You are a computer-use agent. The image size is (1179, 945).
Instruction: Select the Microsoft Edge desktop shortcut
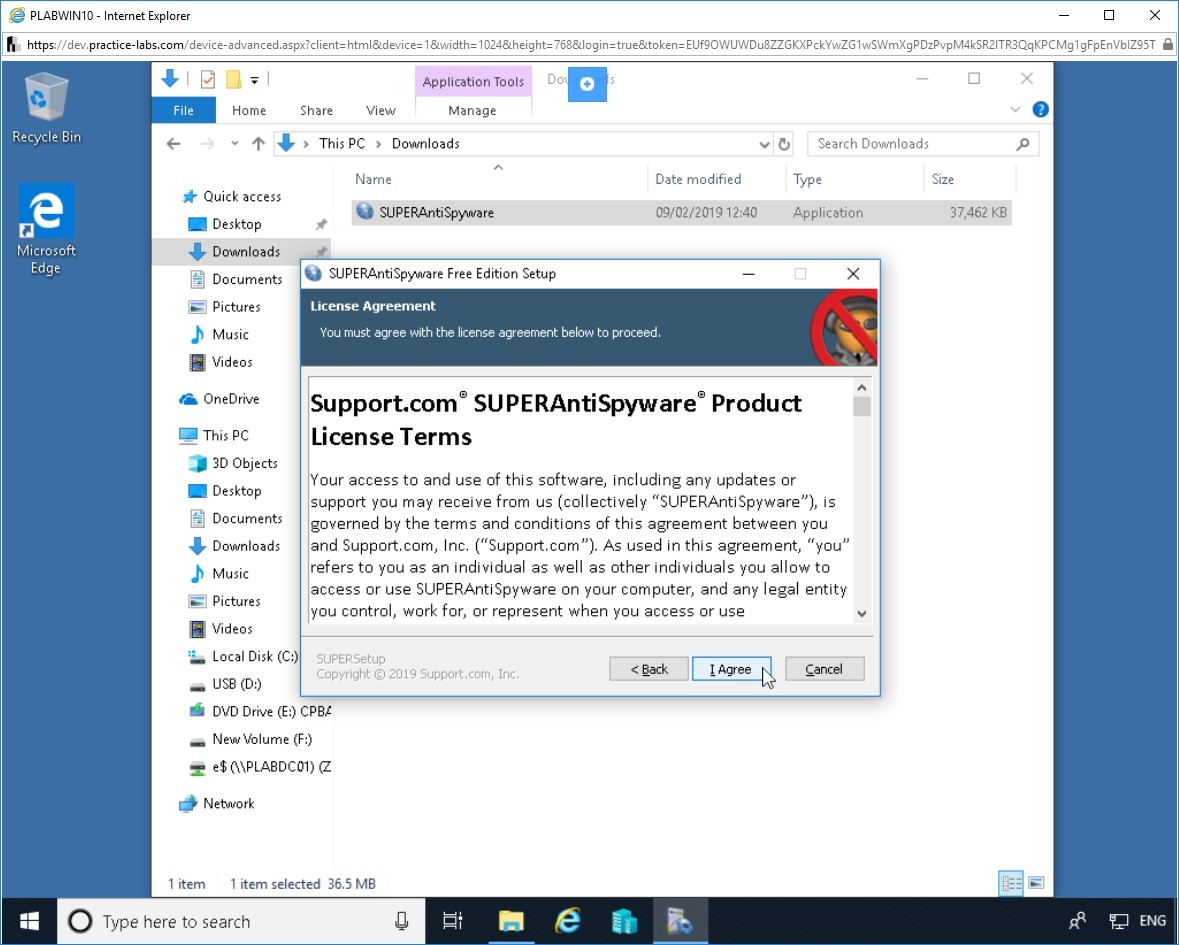46,229
